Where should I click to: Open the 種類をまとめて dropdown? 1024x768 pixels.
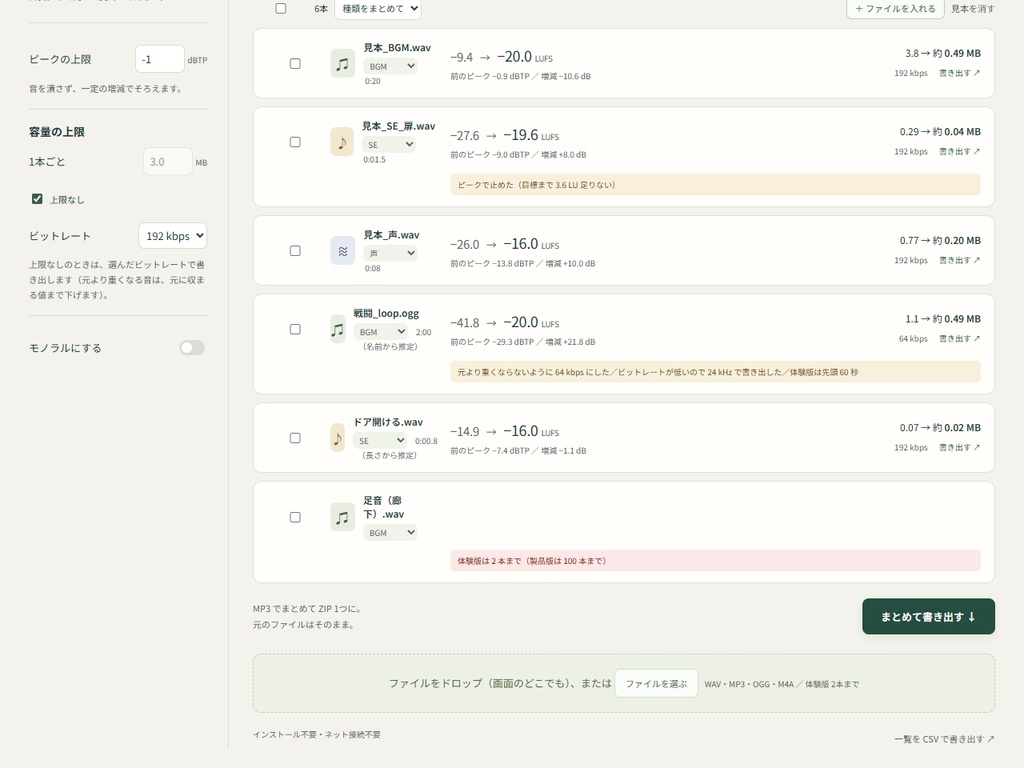(x=378, y=8)
